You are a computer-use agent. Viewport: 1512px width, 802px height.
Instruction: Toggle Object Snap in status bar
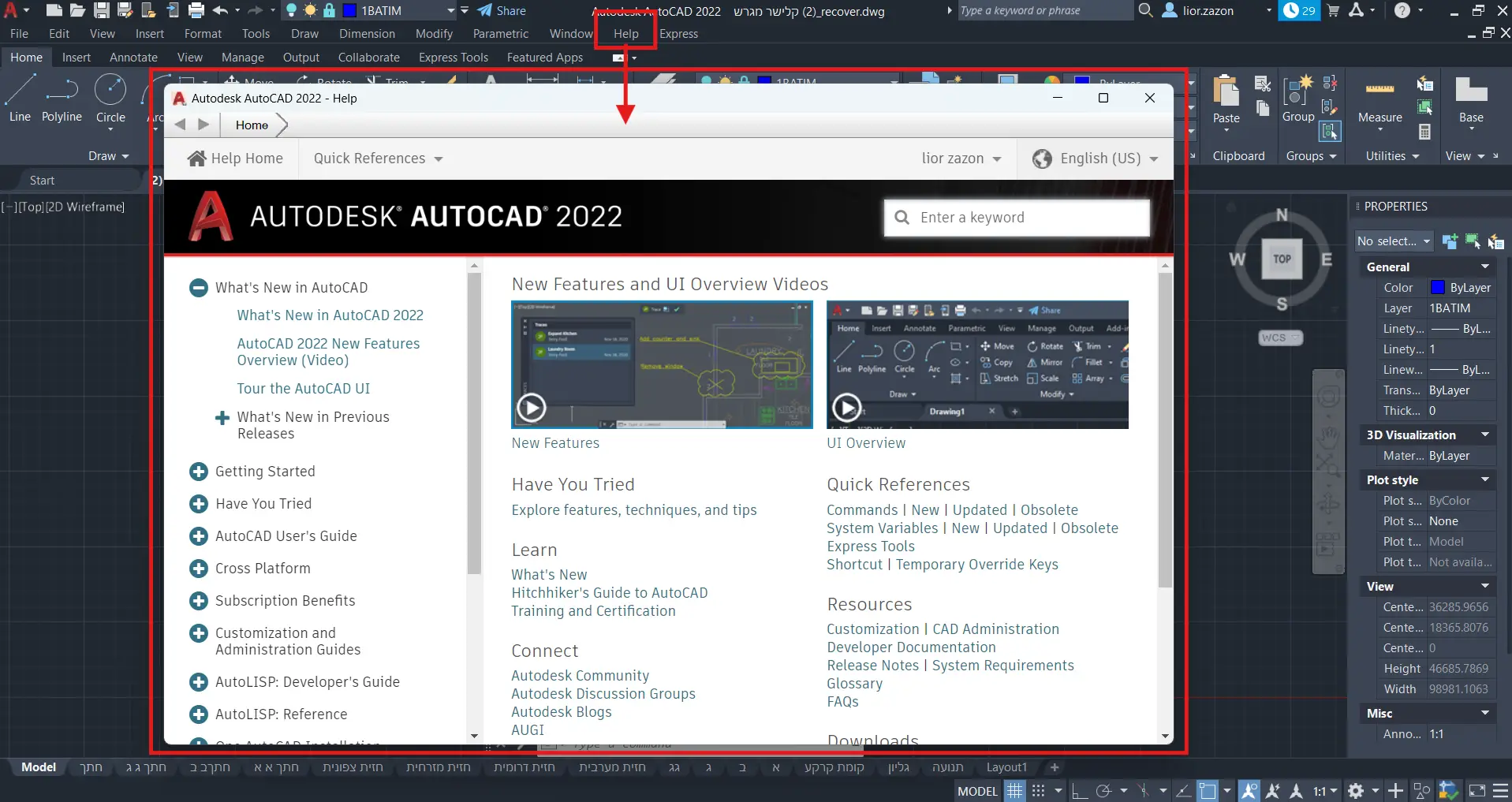(1208, 790)
